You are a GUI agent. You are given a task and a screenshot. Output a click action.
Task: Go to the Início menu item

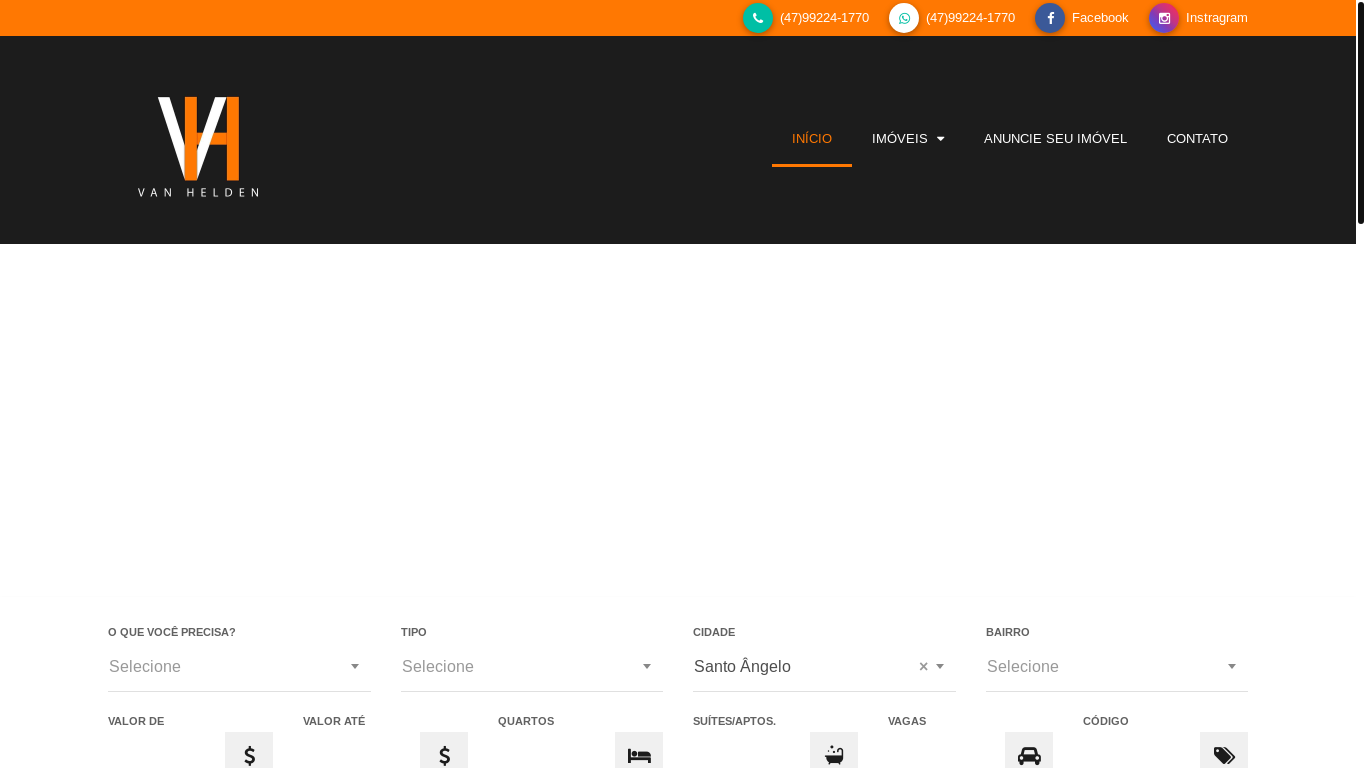812,139
